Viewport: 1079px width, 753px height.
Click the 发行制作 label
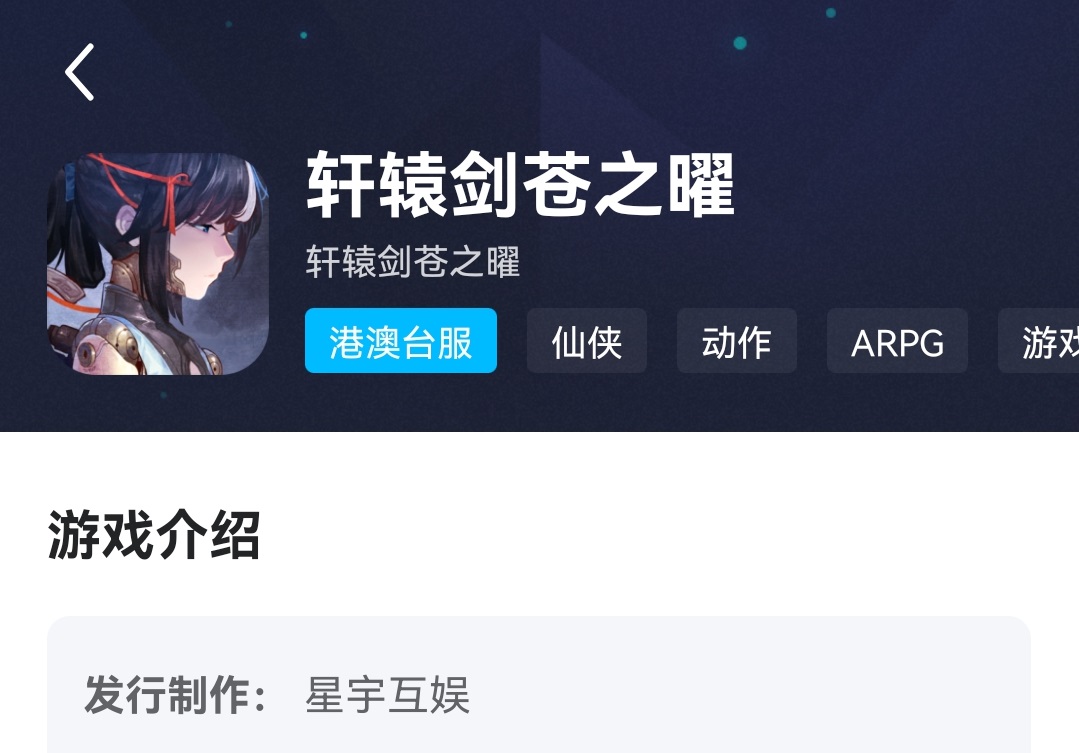pos(175,694)
